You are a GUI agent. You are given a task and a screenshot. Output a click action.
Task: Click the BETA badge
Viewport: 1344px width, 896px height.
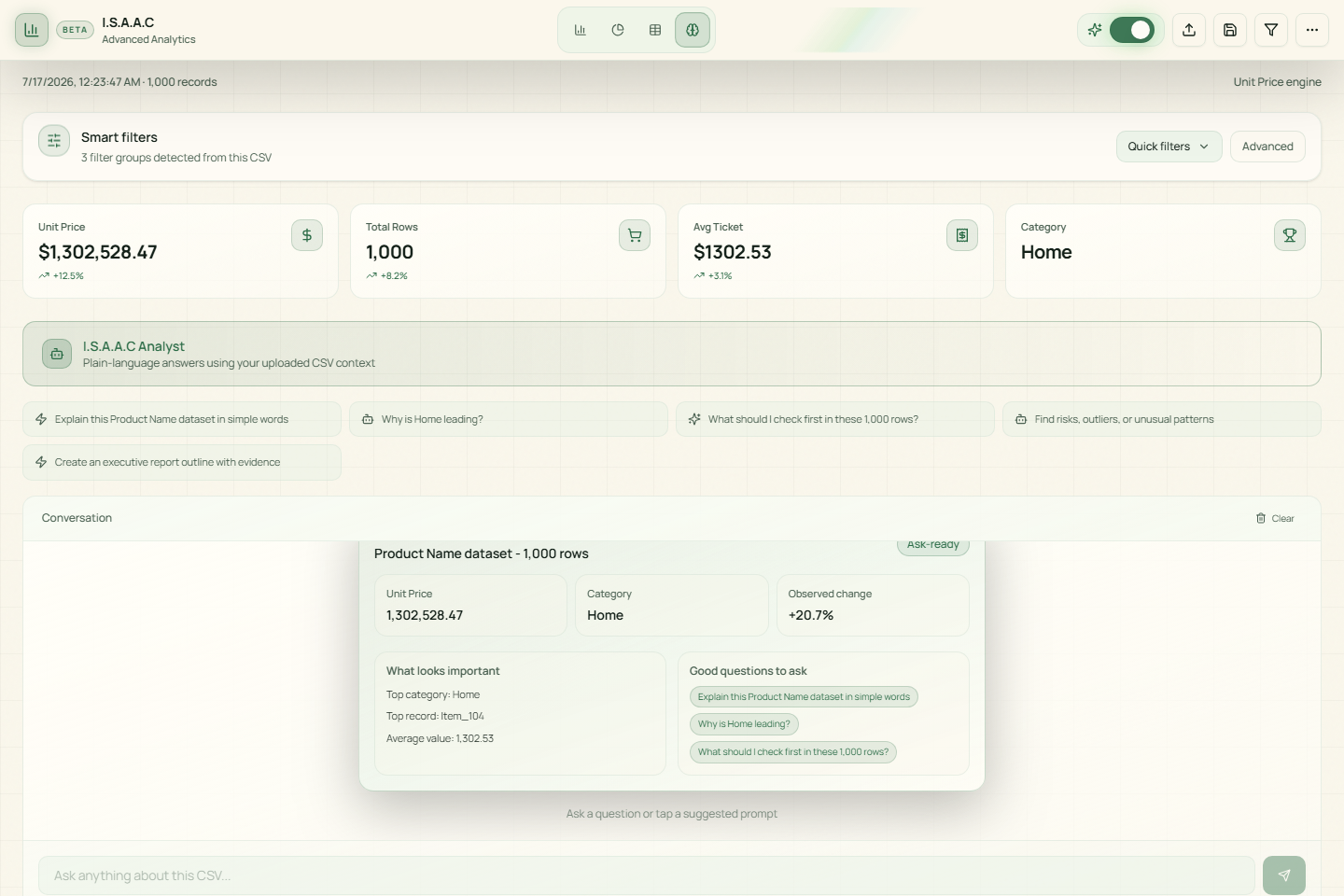tap(75, 30)
